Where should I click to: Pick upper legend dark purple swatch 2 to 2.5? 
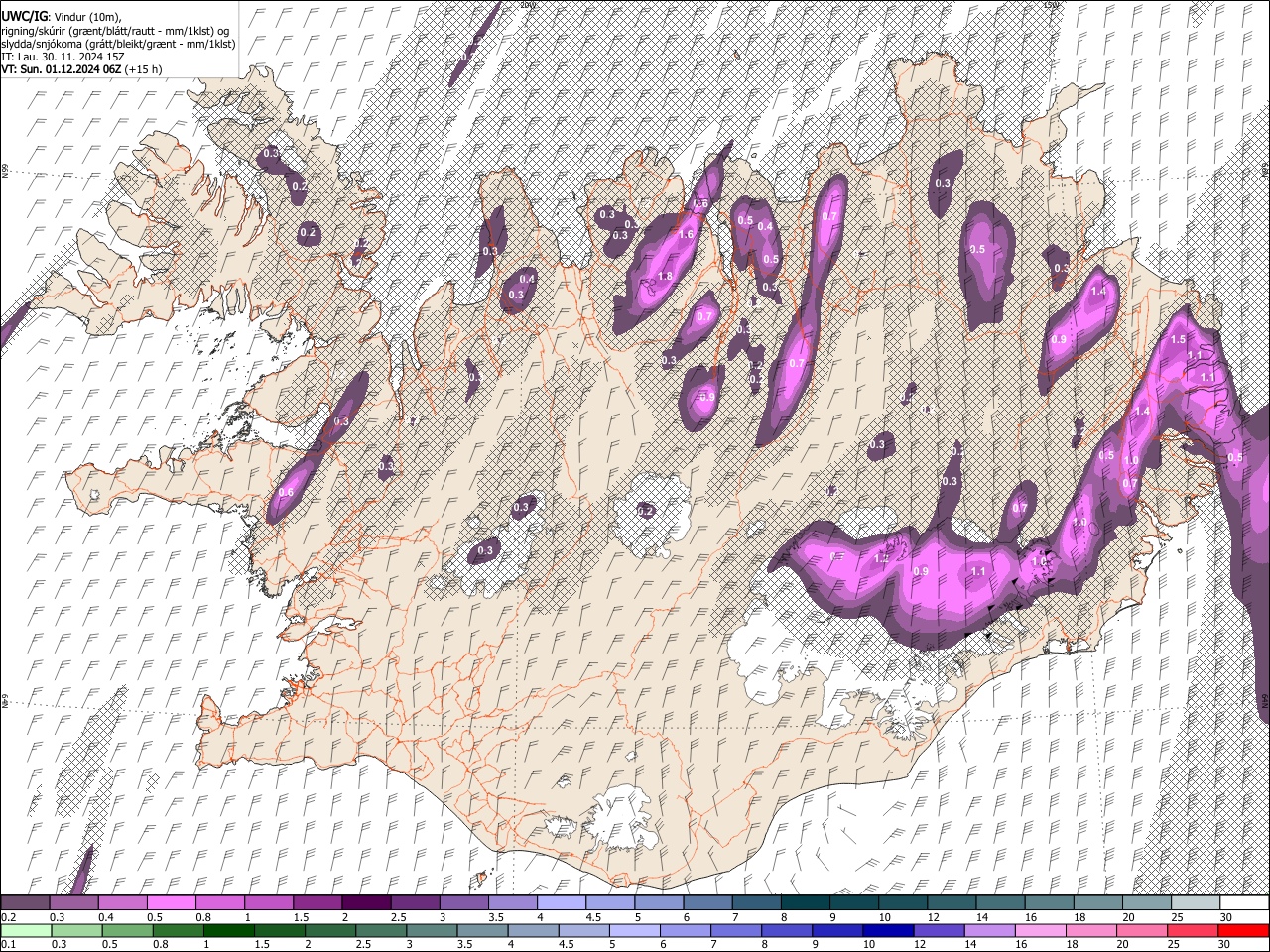[366, 902]
